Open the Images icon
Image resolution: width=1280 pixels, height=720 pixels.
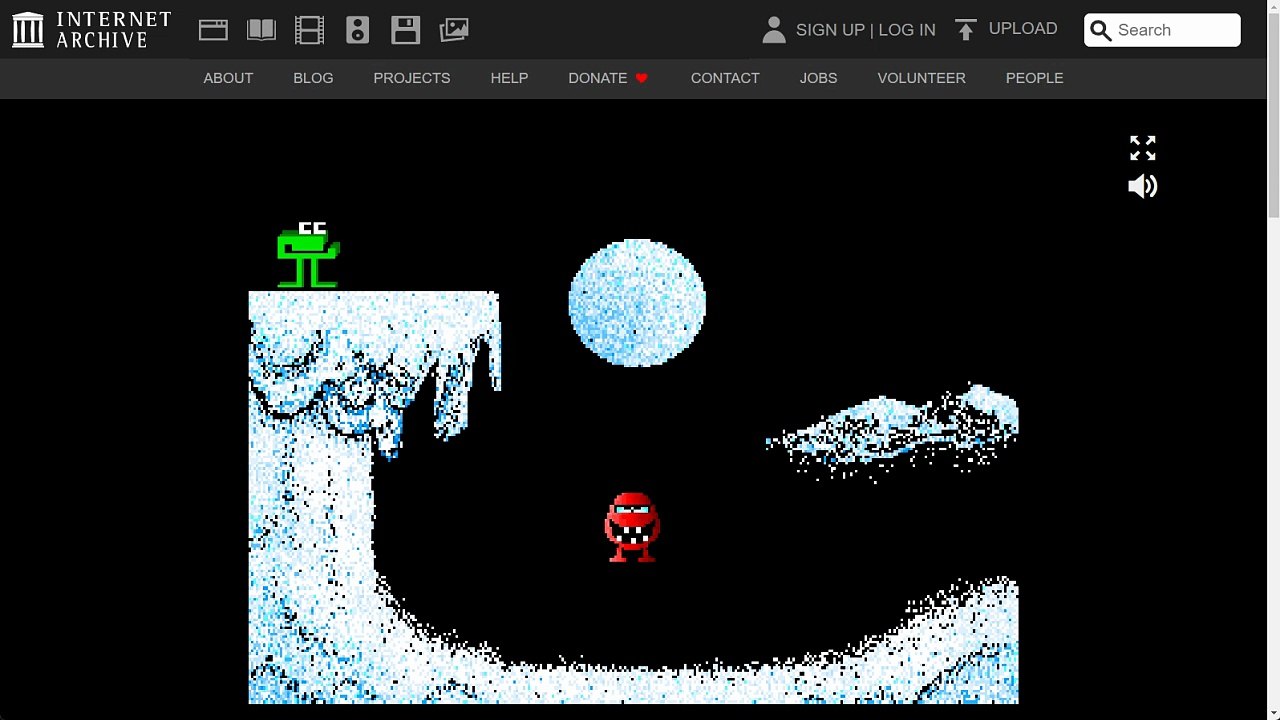(x=453, y=30)
